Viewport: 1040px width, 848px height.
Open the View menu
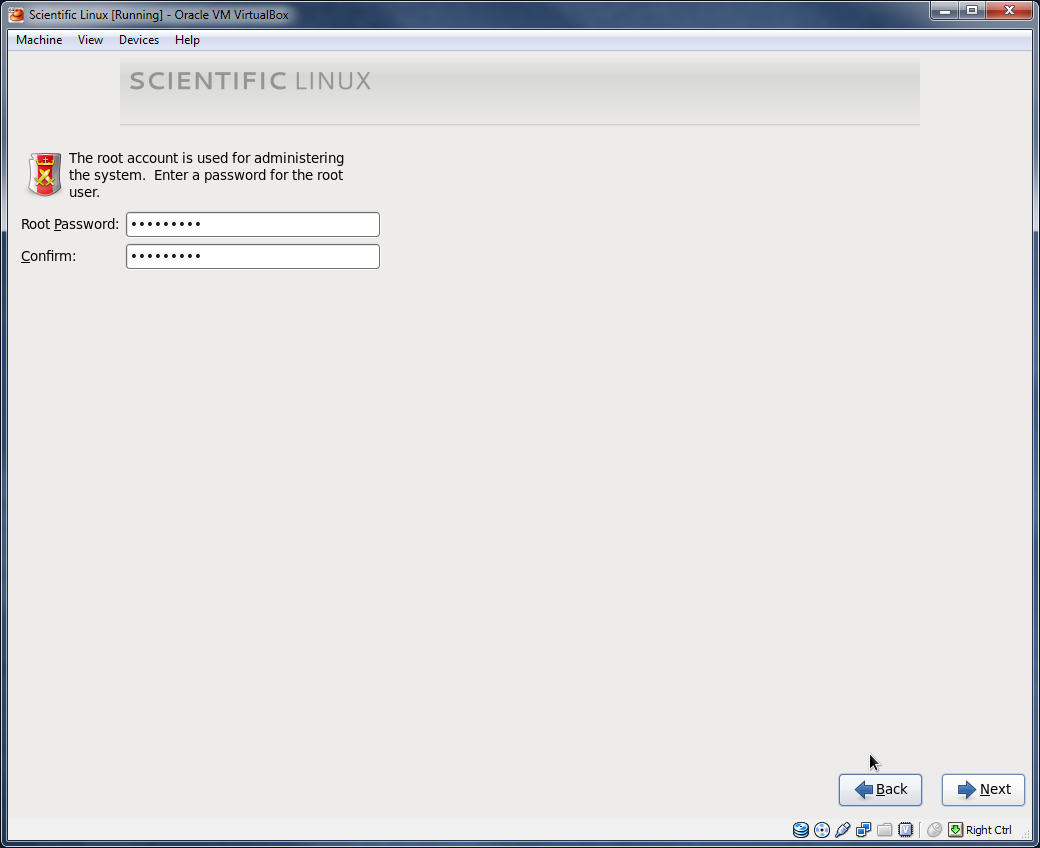tap(90, 40)
